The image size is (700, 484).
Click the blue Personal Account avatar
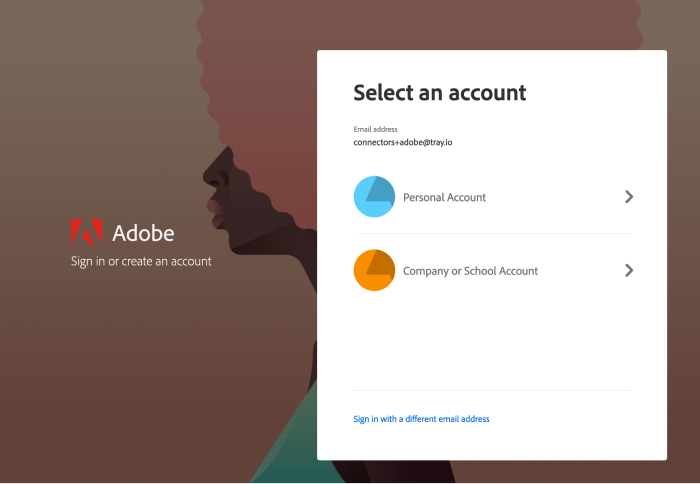374,197
